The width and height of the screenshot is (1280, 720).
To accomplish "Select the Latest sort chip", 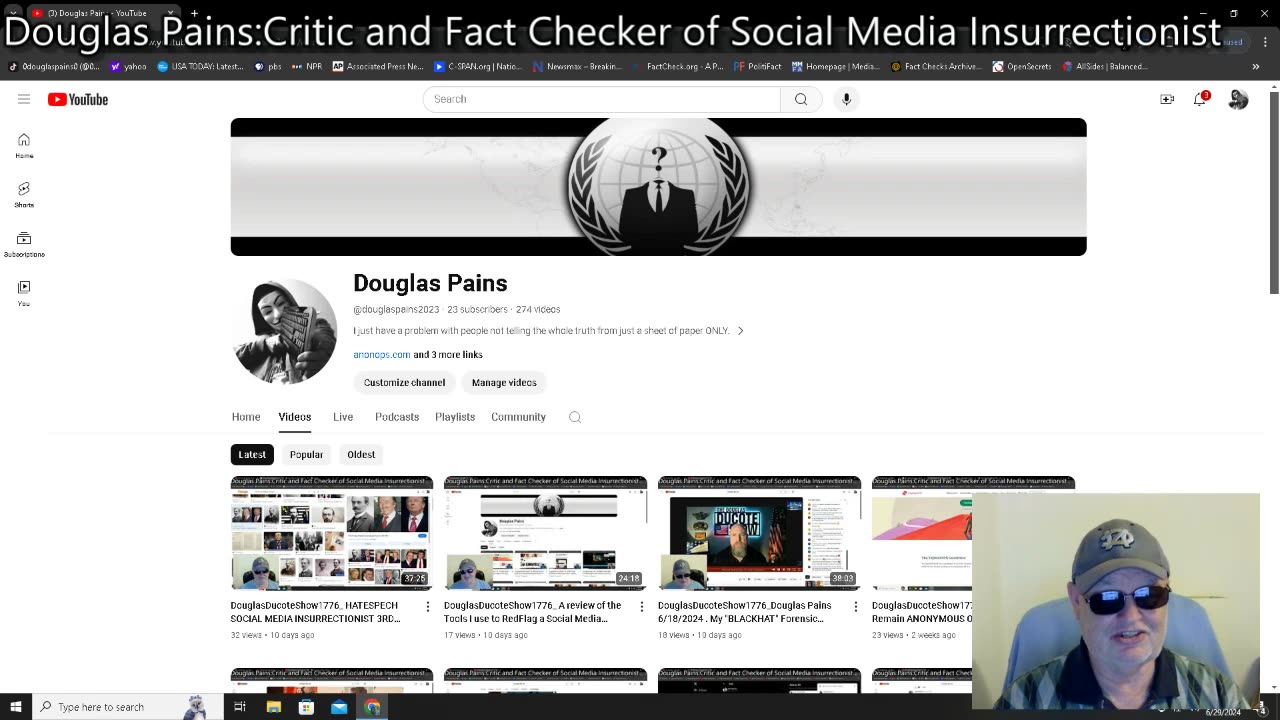I will pos(252,454).
